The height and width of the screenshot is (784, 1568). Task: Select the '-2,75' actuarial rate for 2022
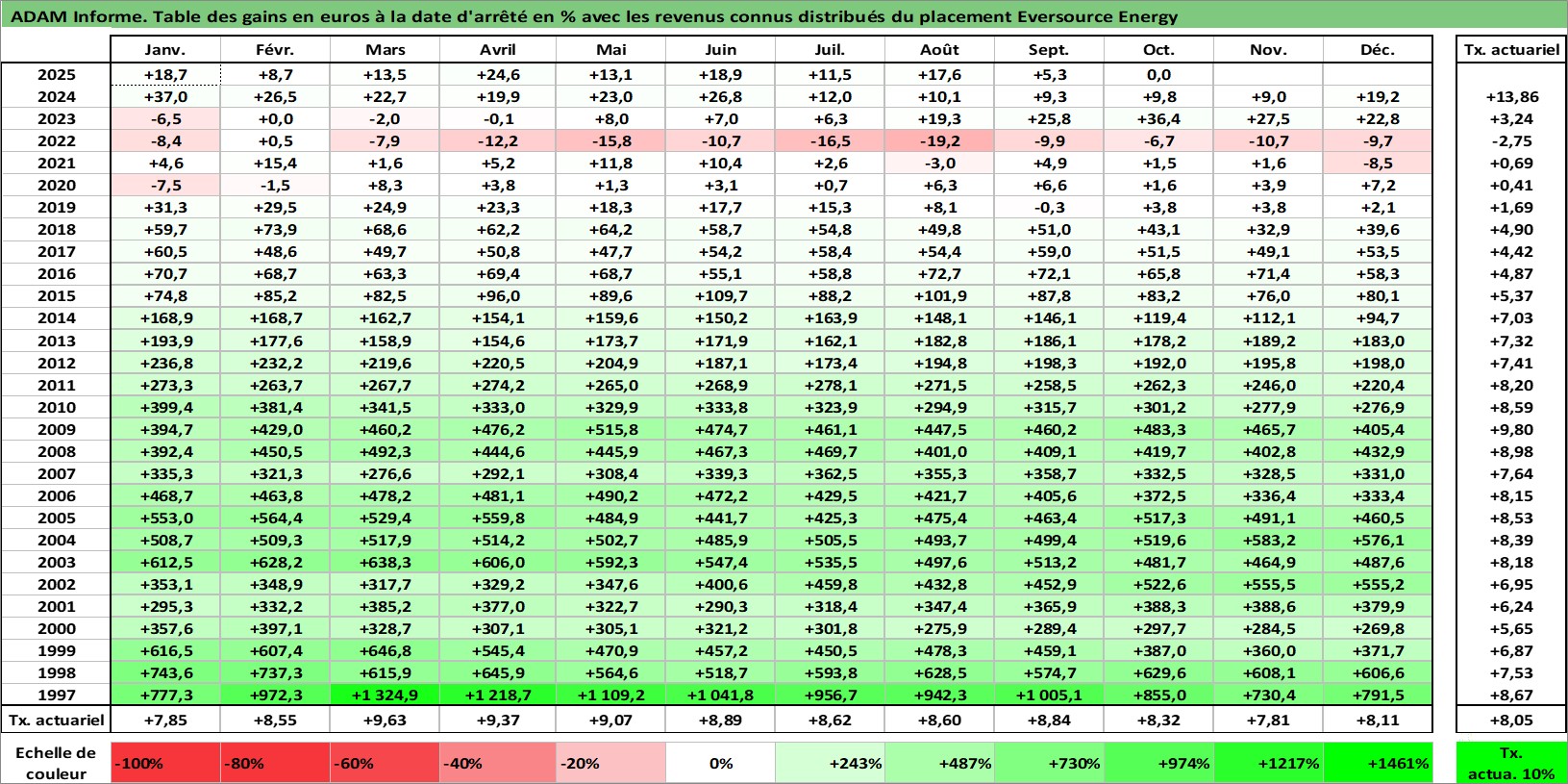[x=1511, y=140]
